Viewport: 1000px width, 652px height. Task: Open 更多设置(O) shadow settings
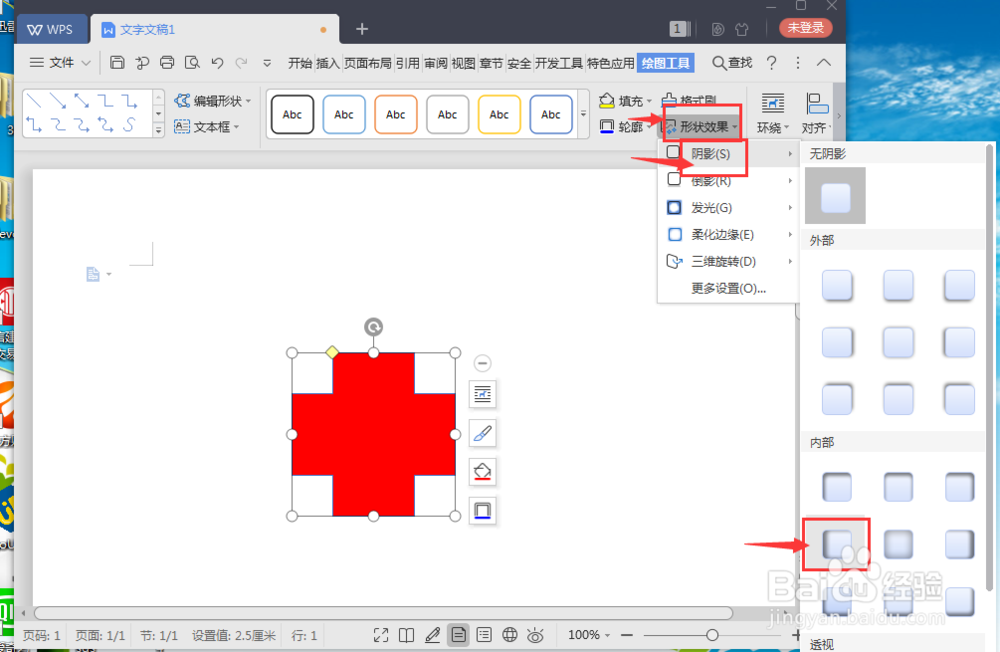726,288
